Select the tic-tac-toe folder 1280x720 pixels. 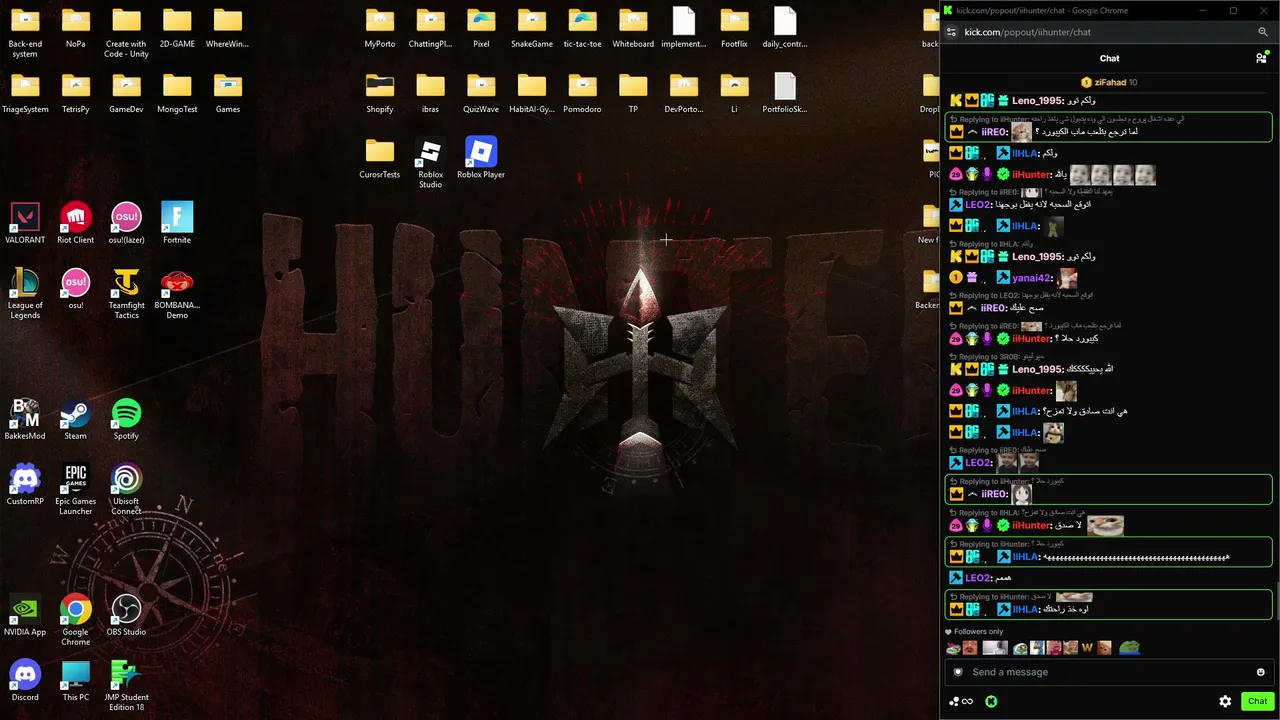pos(582,28)
